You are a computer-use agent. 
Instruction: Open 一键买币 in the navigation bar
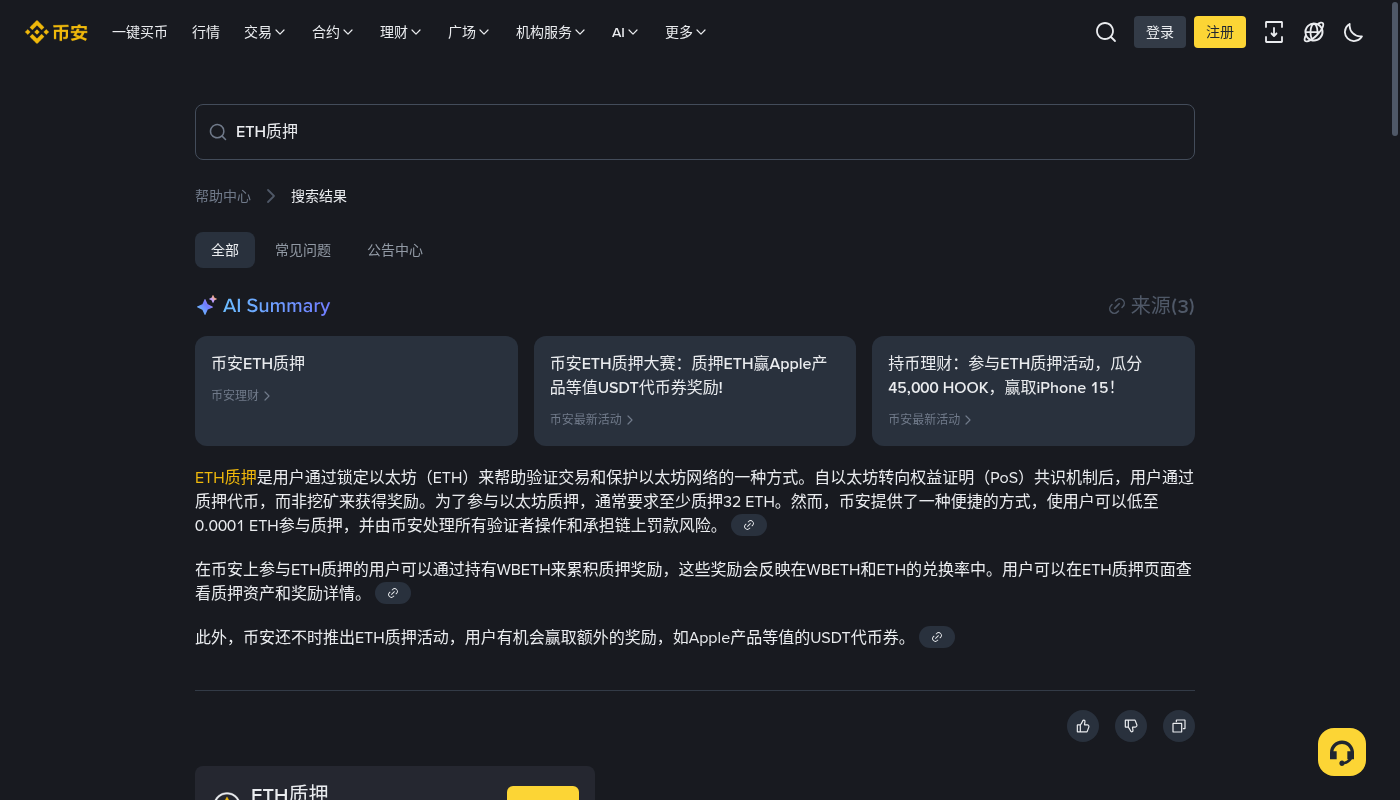coord(140,32)
